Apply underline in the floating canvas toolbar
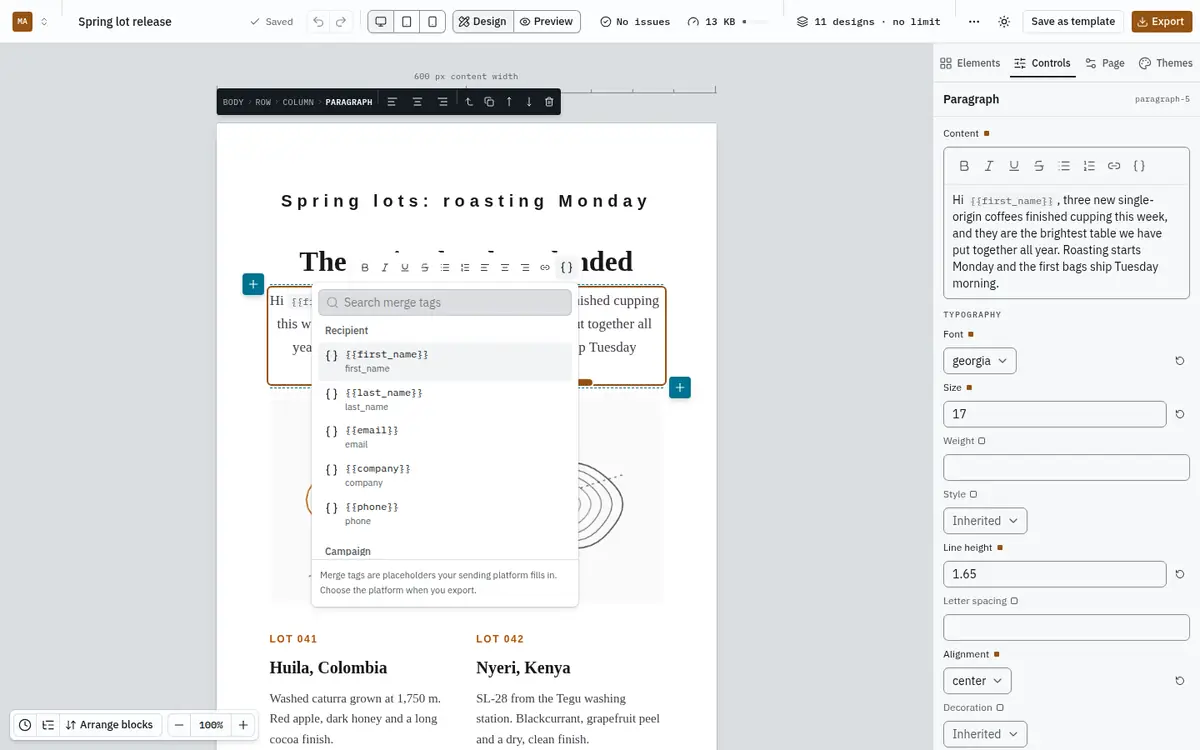 405,267
